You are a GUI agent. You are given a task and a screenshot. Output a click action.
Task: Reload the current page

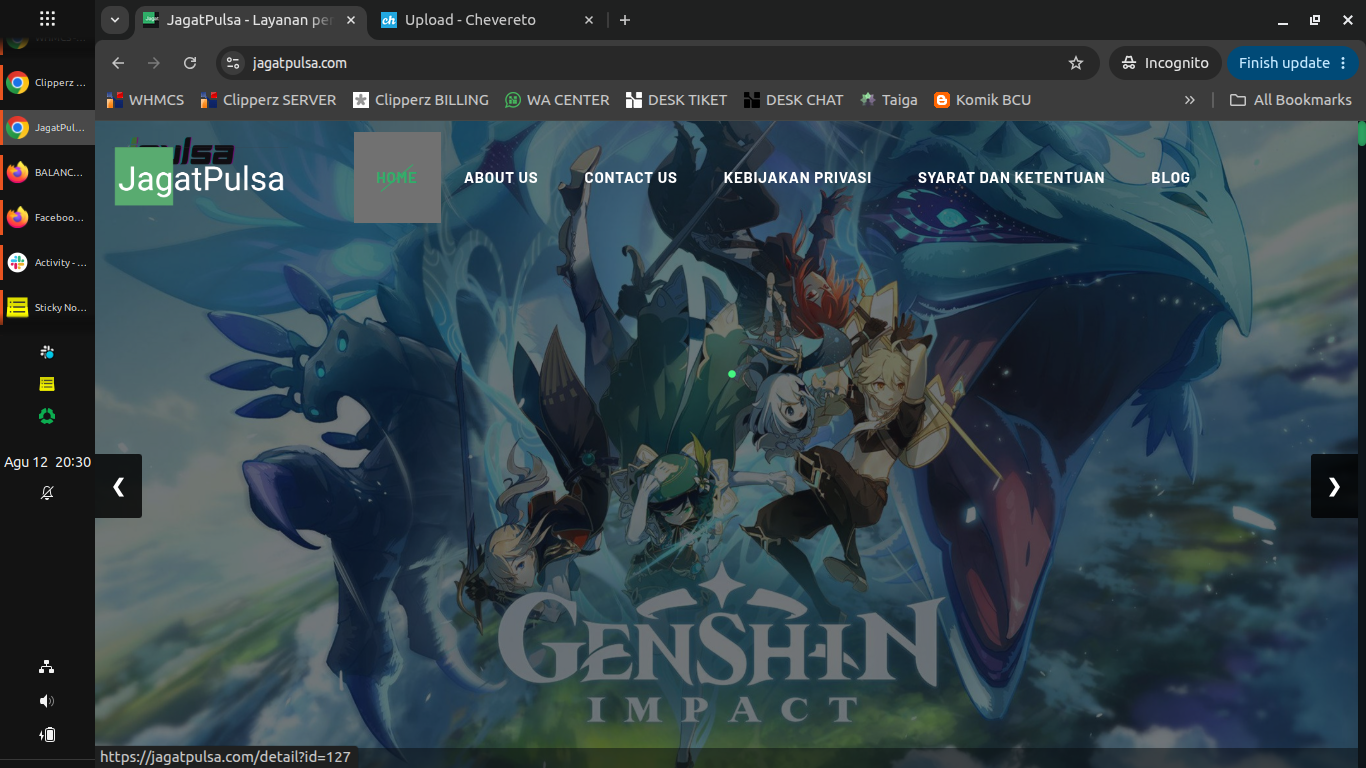(190, 63)
